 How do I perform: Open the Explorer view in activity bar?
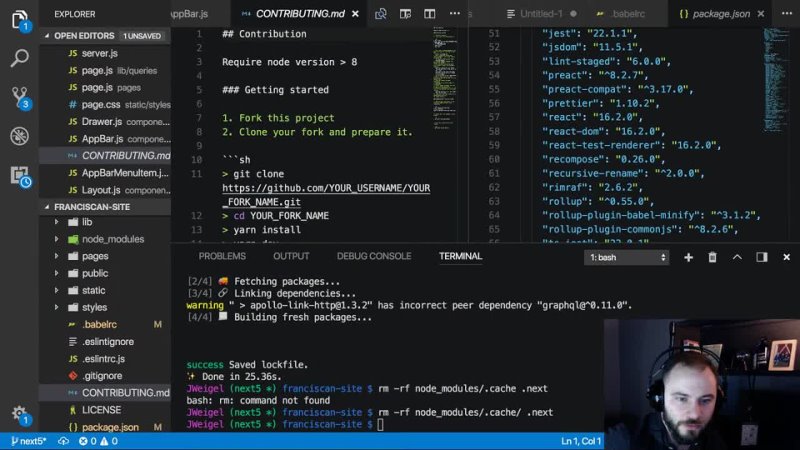pos(19,19)
